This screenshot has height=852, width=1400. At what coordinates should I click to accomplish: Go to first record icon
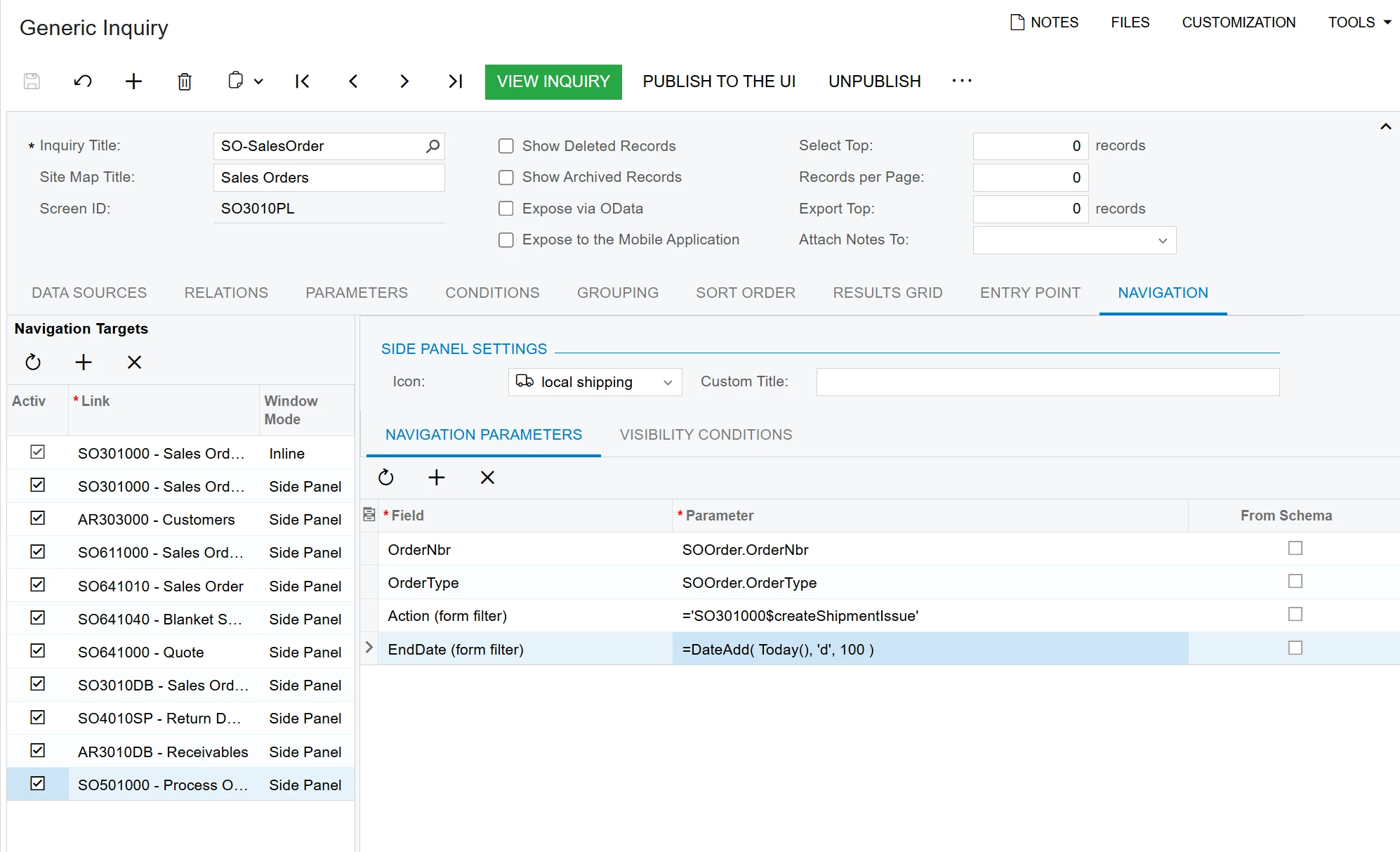click(x=302, y=81)
